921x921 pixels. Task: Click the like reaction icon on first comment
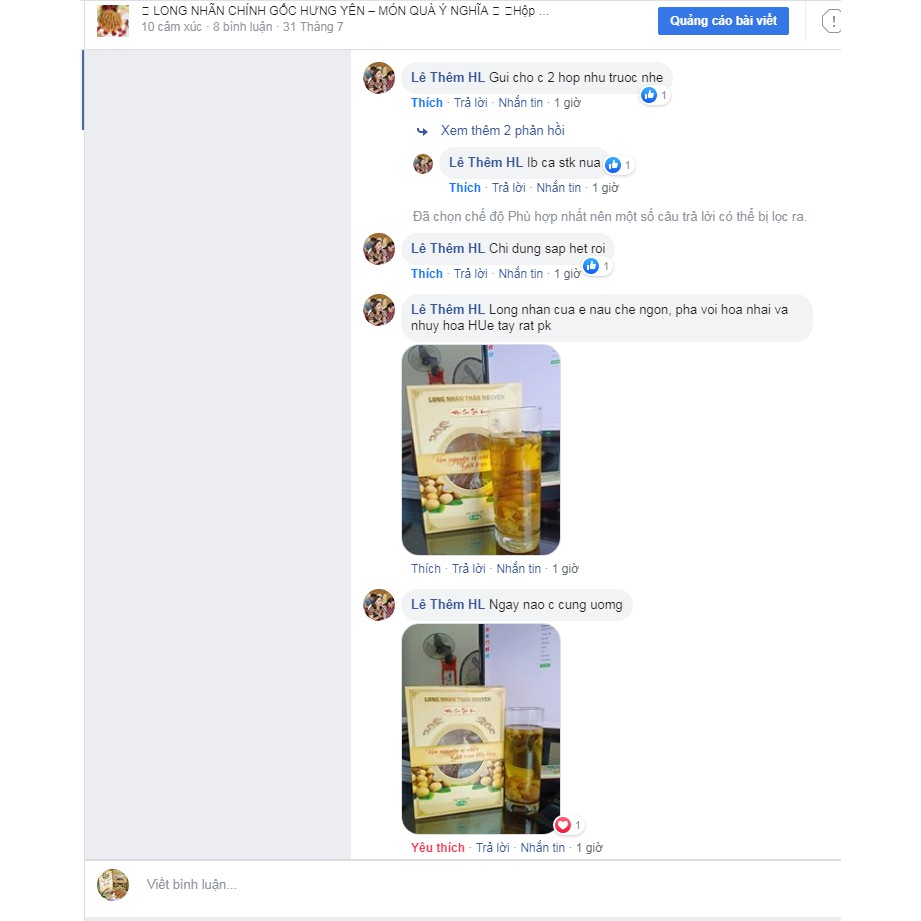coord(648,95)
